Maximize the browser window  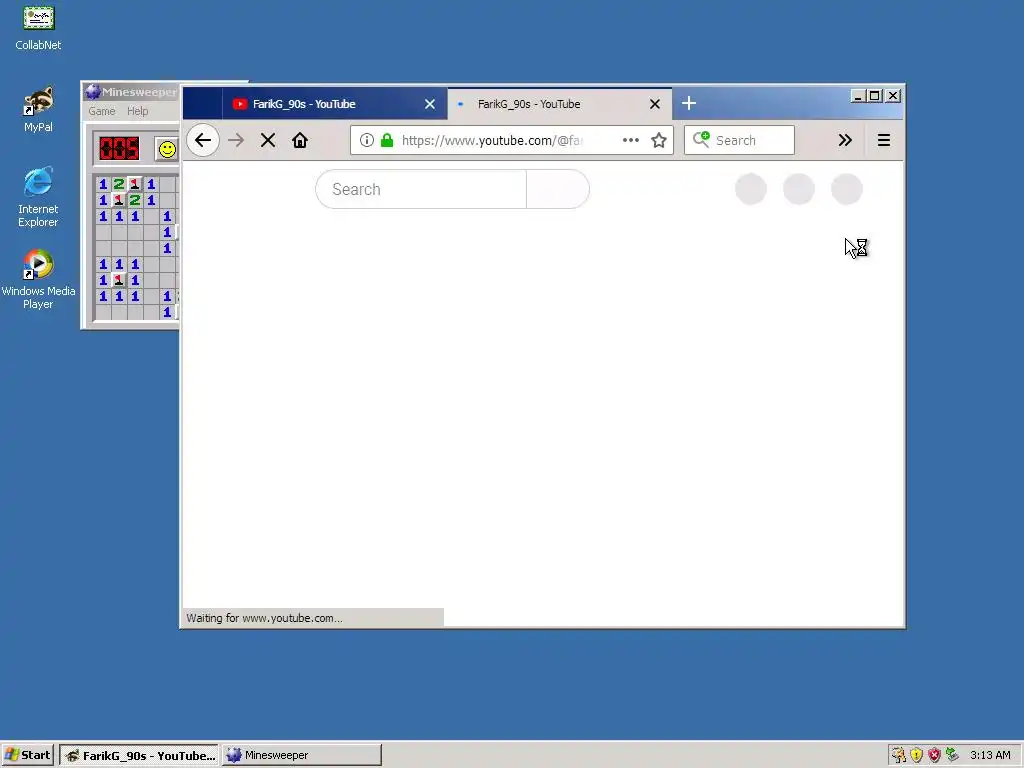(x=875, y=96)
